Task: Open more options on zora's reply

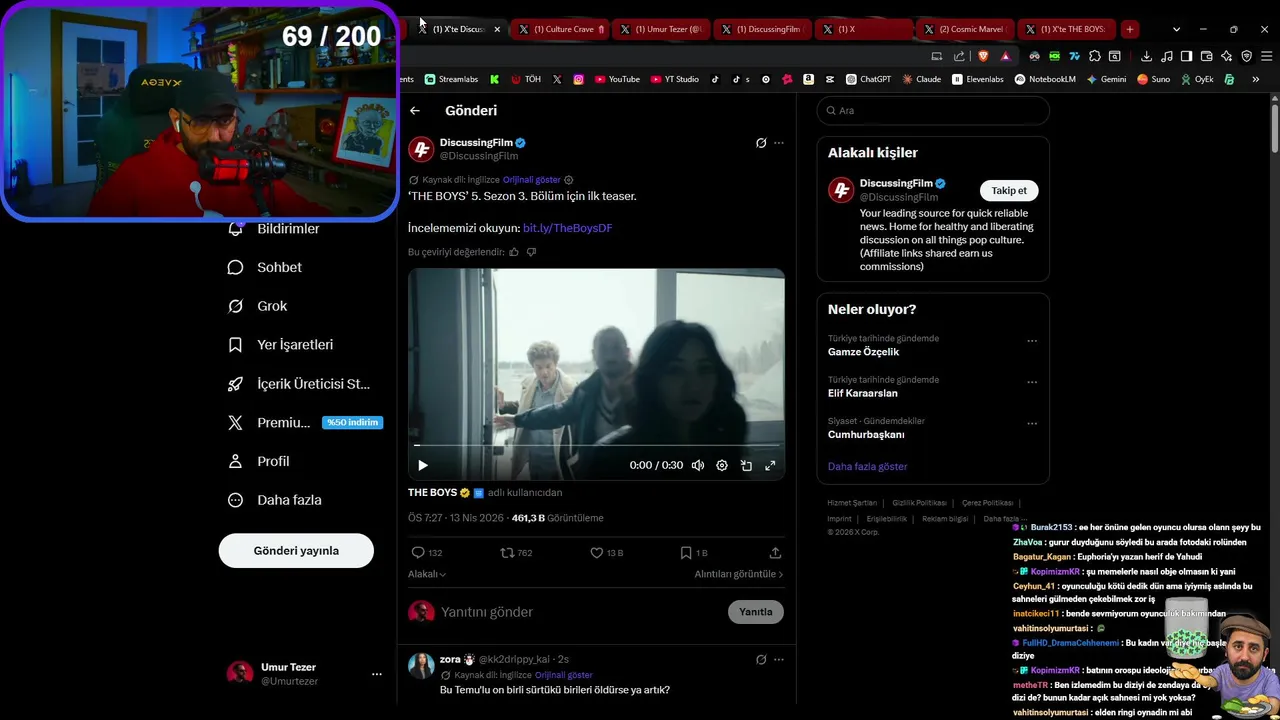Action: 779,659
